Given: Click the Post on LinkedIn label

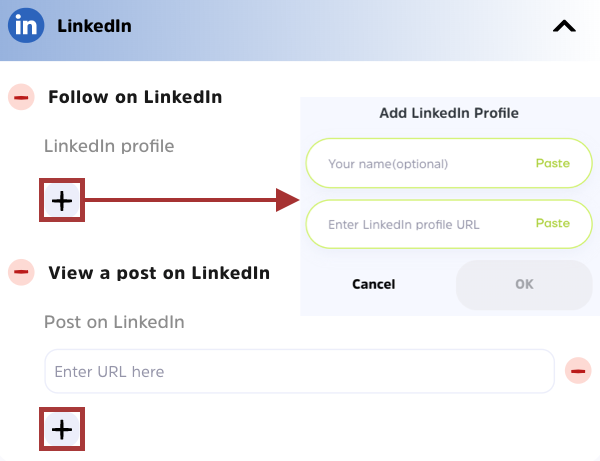Looking at the screenshot, I should point(114,321).
